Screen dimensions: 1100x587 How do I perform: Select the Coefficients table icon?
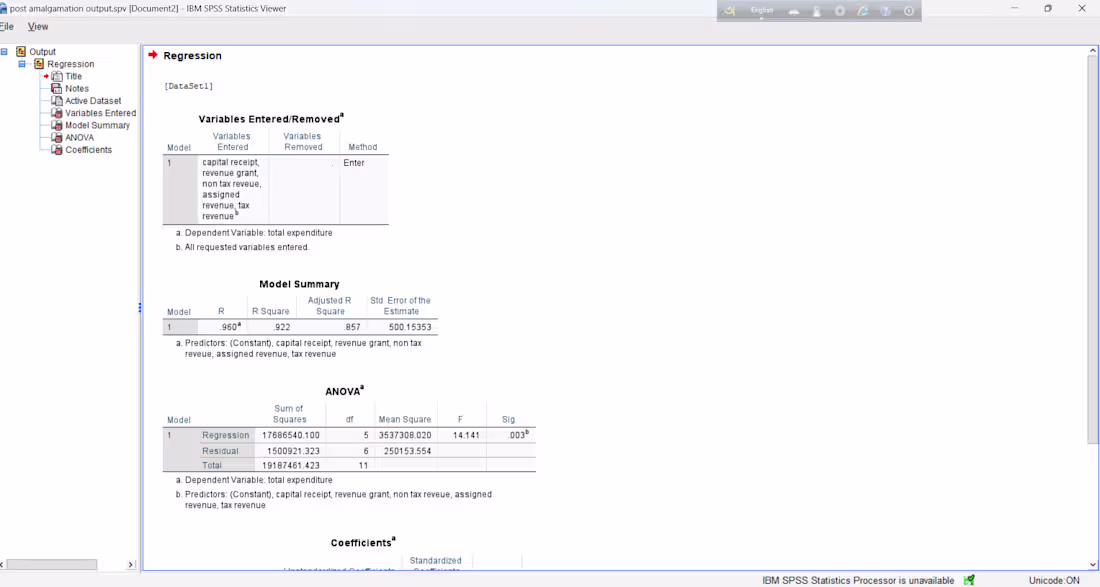pos(57,149)
